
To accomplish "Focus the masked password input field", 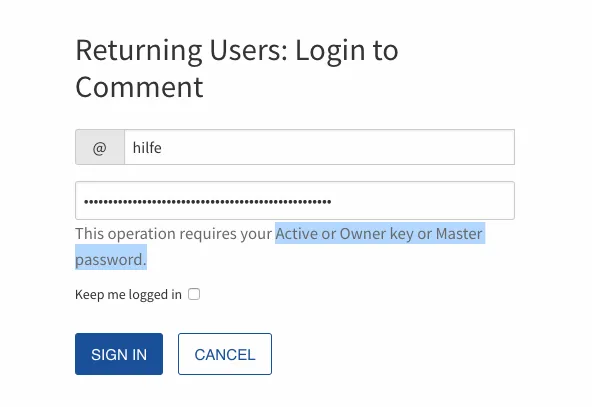I will [295, 200].
